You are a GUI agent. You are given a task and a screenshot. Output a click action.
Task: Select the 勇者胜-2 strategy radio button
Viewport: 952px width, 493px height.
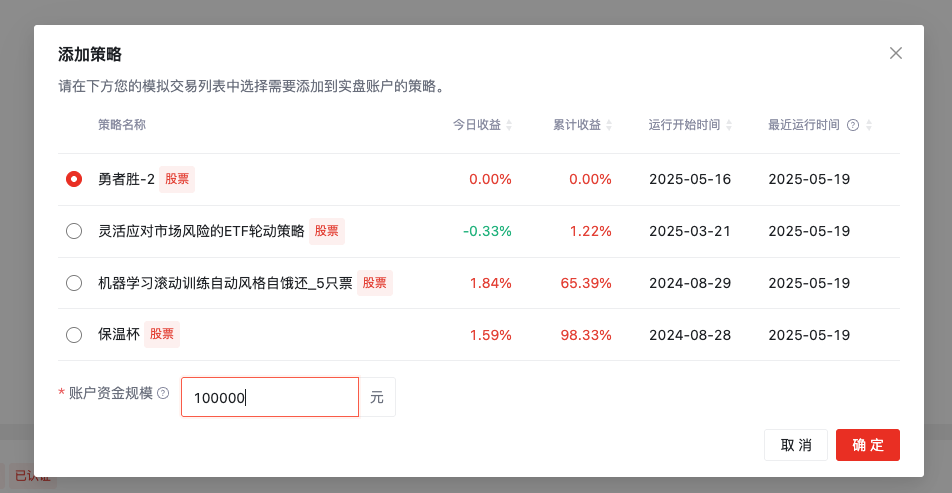(x=74, y=180)
